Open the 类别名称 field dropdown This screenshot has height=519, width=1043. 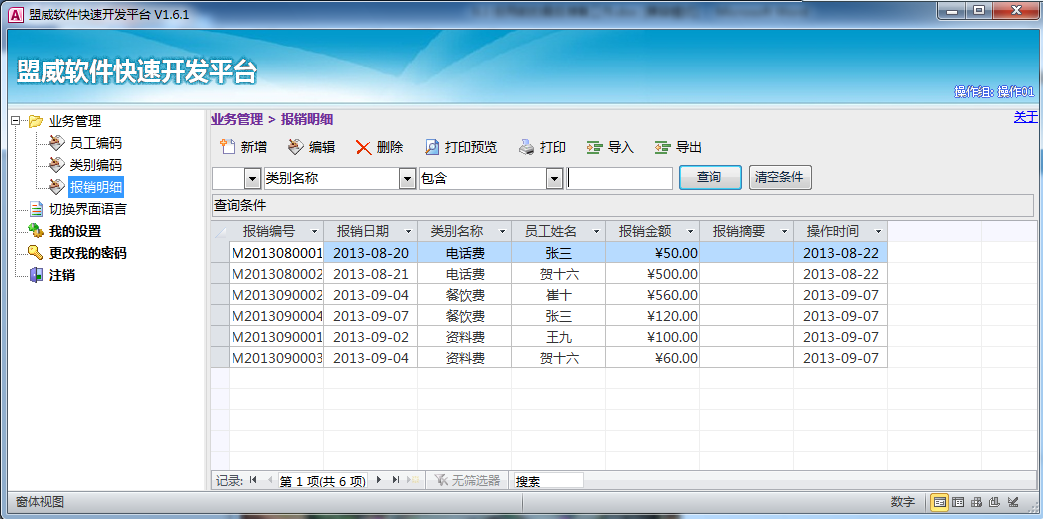tap(406, 178)
